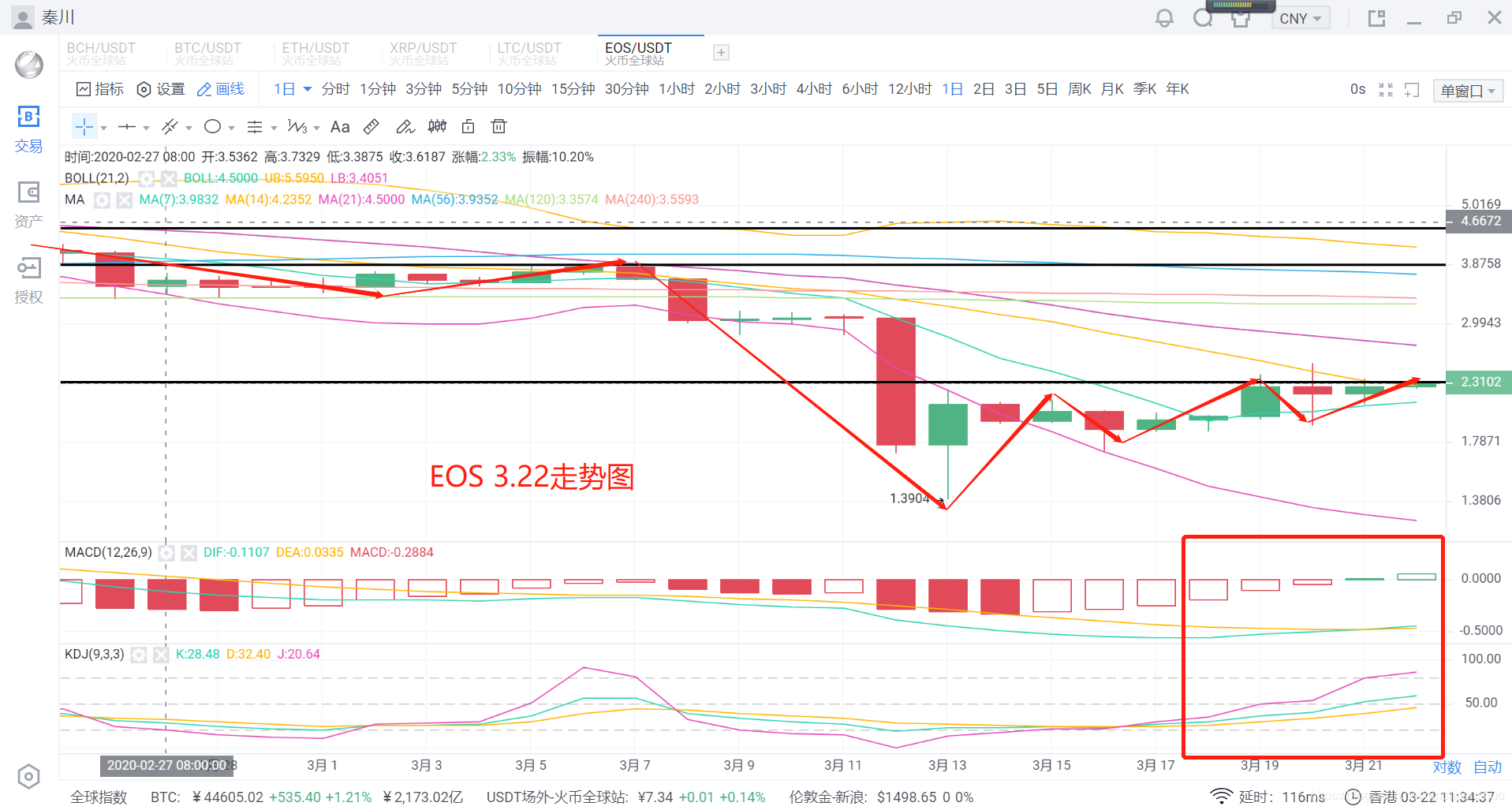Remove the MACD indicator
Screen dimensions: 1512x810
[x=189, y=553]
